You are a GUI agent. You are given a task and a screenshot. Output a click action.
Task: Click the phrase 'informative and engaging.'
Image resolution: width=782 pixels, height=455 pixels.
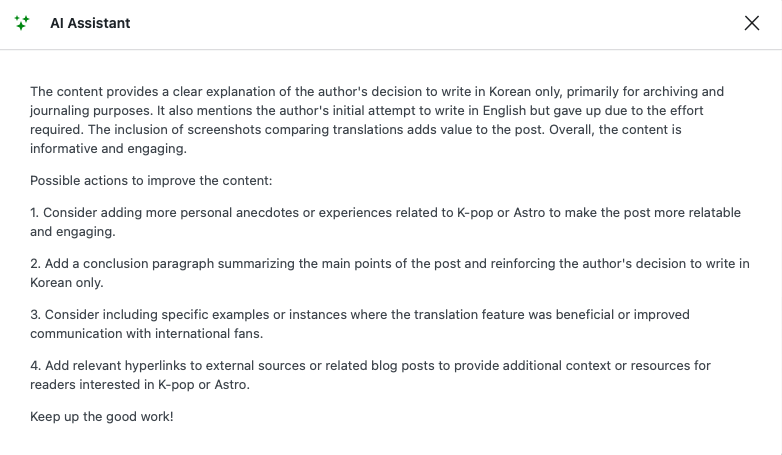click(x=108, y=149)
